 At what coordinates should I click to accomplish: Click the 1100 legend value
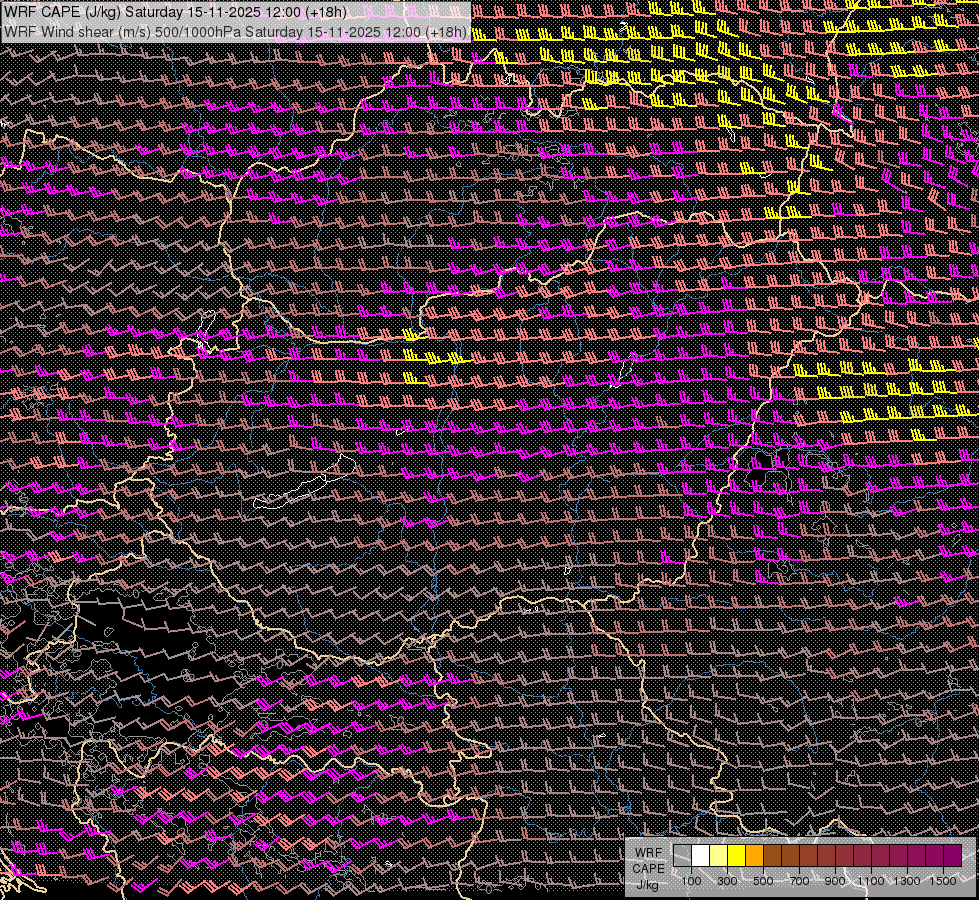[871, 881]
